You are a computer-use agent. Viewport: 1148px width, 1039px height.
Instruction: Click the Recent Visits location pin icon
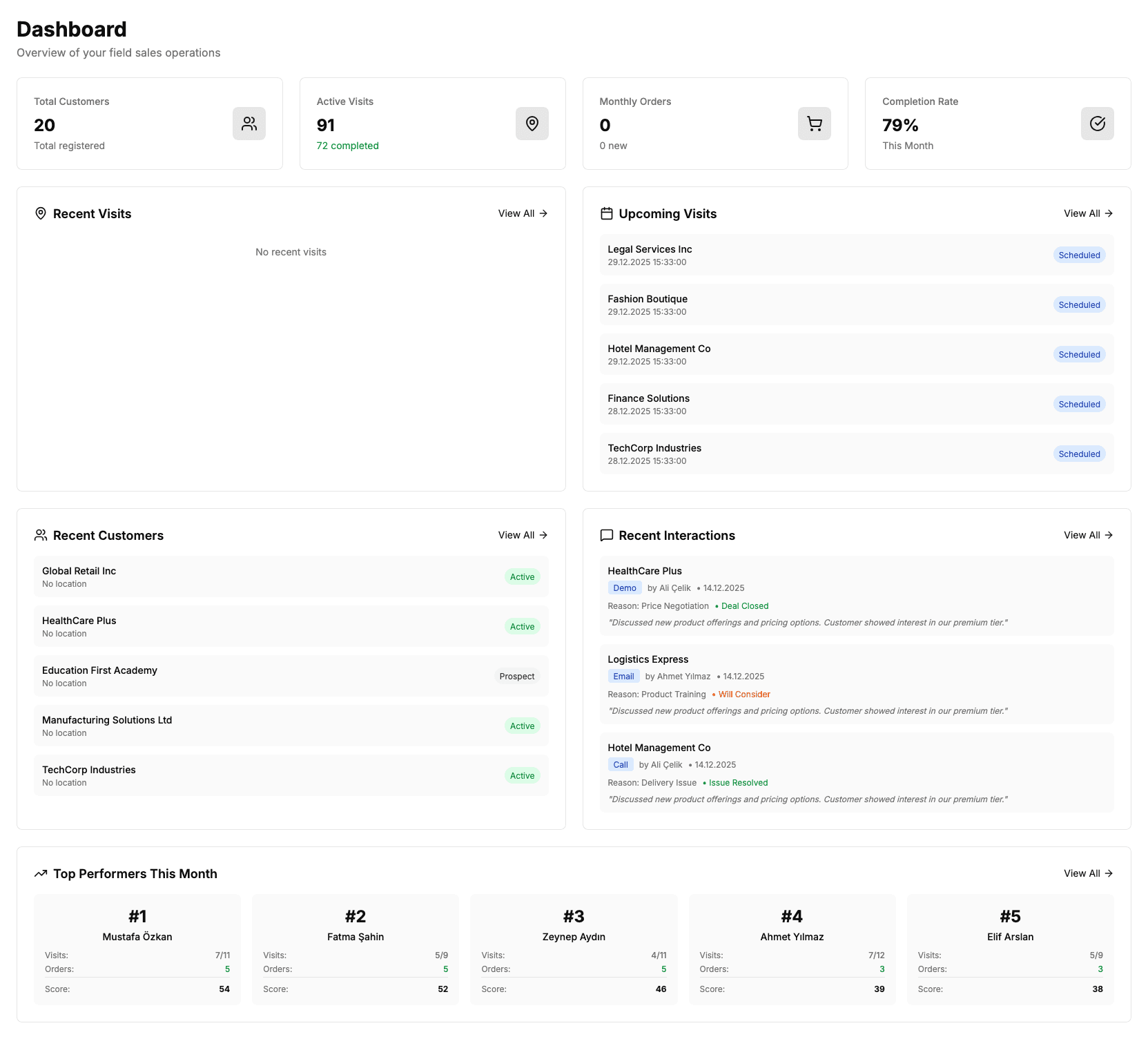[x=41, y=213]
